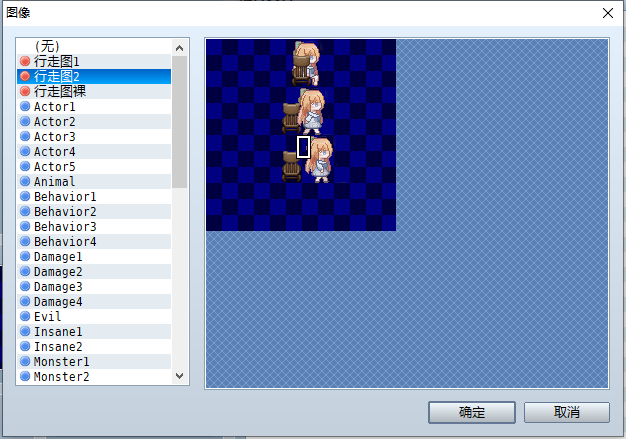Select the (无) none entry

point(94,46)
